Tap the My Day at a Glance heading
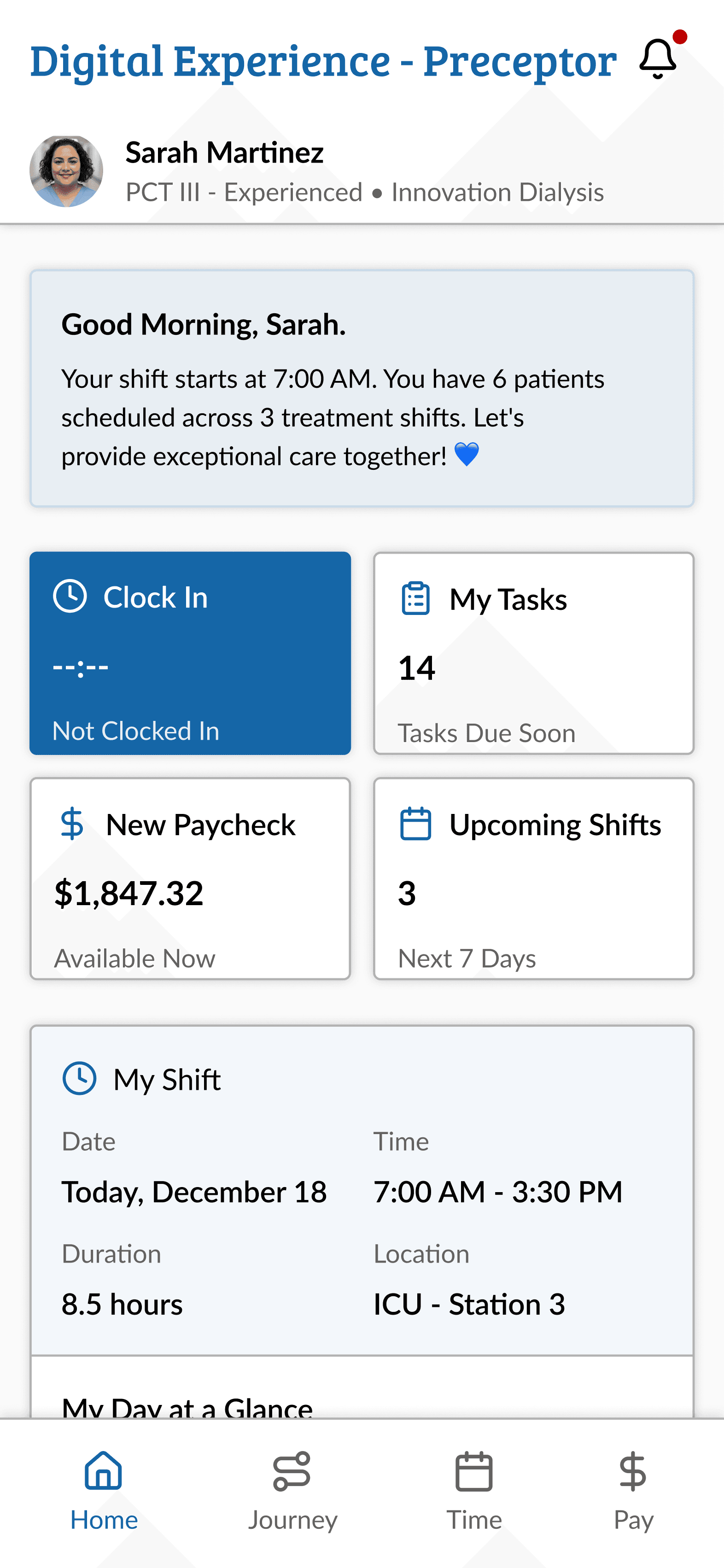724x1568 pixels. coord(187,1407)
